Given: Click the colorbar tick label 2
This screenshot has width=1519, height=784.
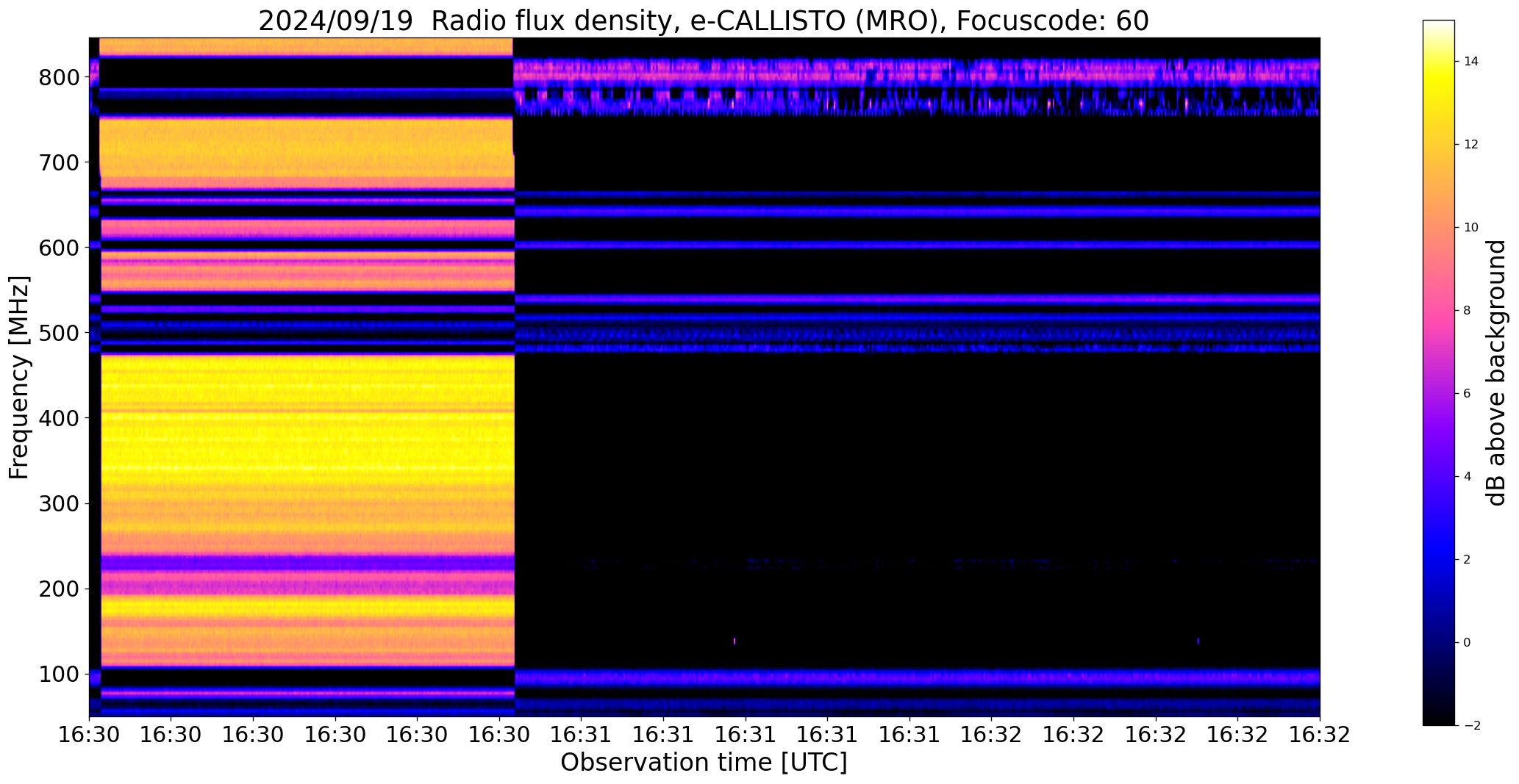Looking at the screenshot, I should pyautogui.click(x=1468, y=560).
